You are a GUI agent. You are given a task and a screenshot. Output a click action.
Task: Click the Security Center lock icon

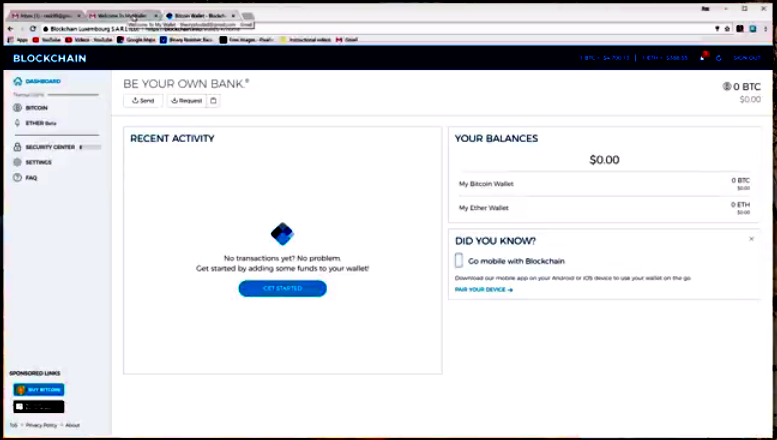(x=17, y=147)
